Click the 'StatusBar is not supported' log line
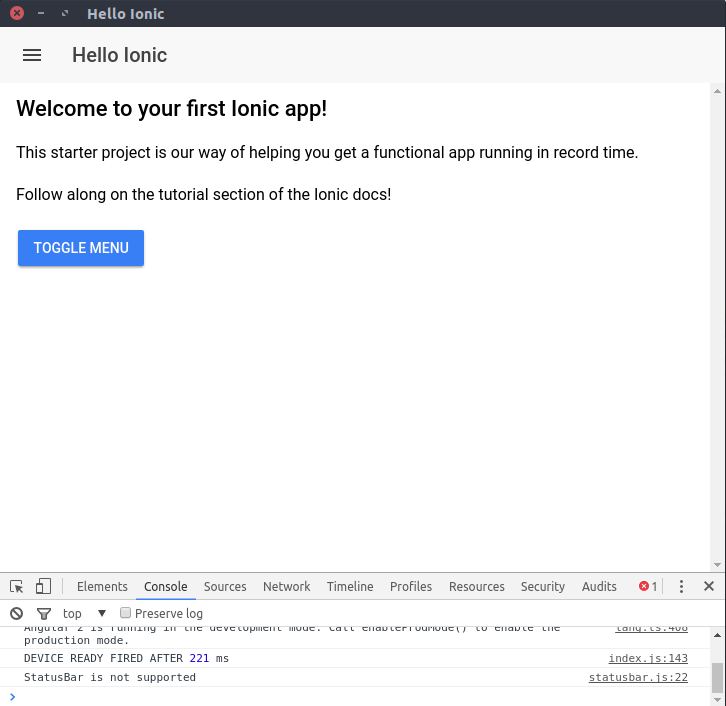The width and height of the screenshot is (726, 706). click(x=110, y=677)
